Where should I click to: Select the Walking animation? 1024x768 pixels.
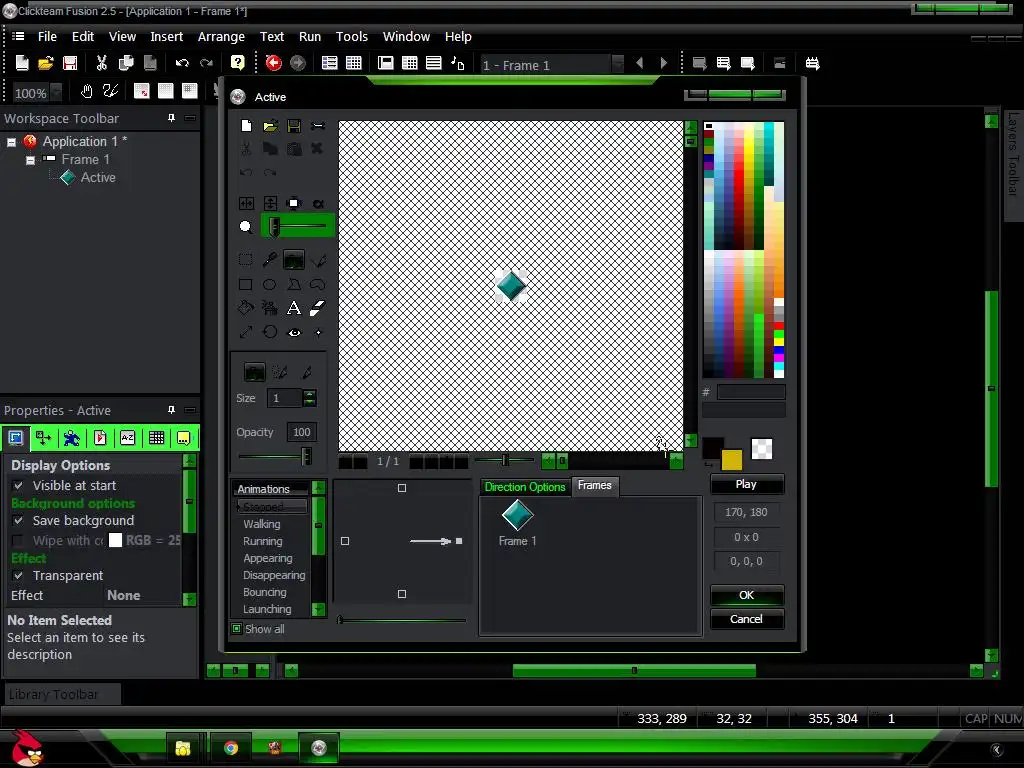(262, 524)
